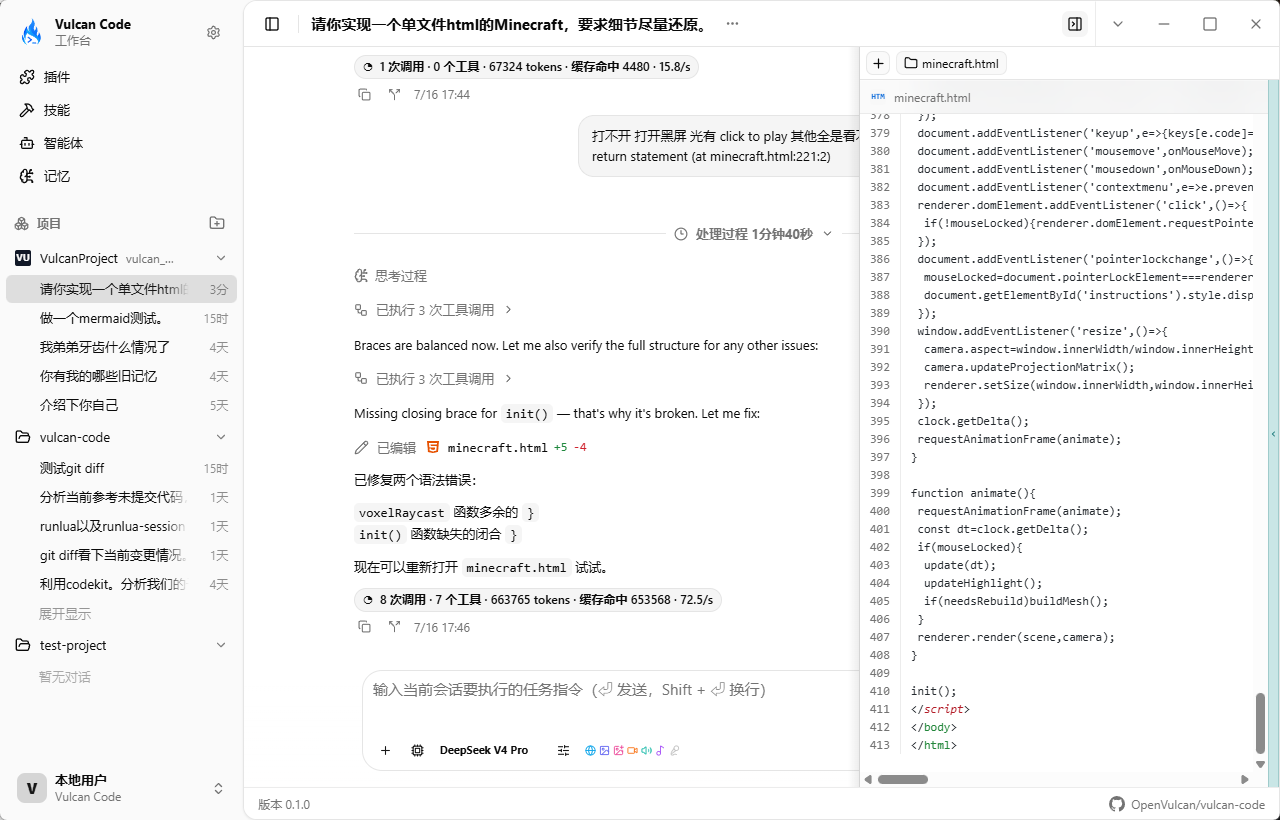Open conversation runlua以及runlua-session
Image resolution: width=1280 pixels, height=820 pixels.
tap(121, 526)
